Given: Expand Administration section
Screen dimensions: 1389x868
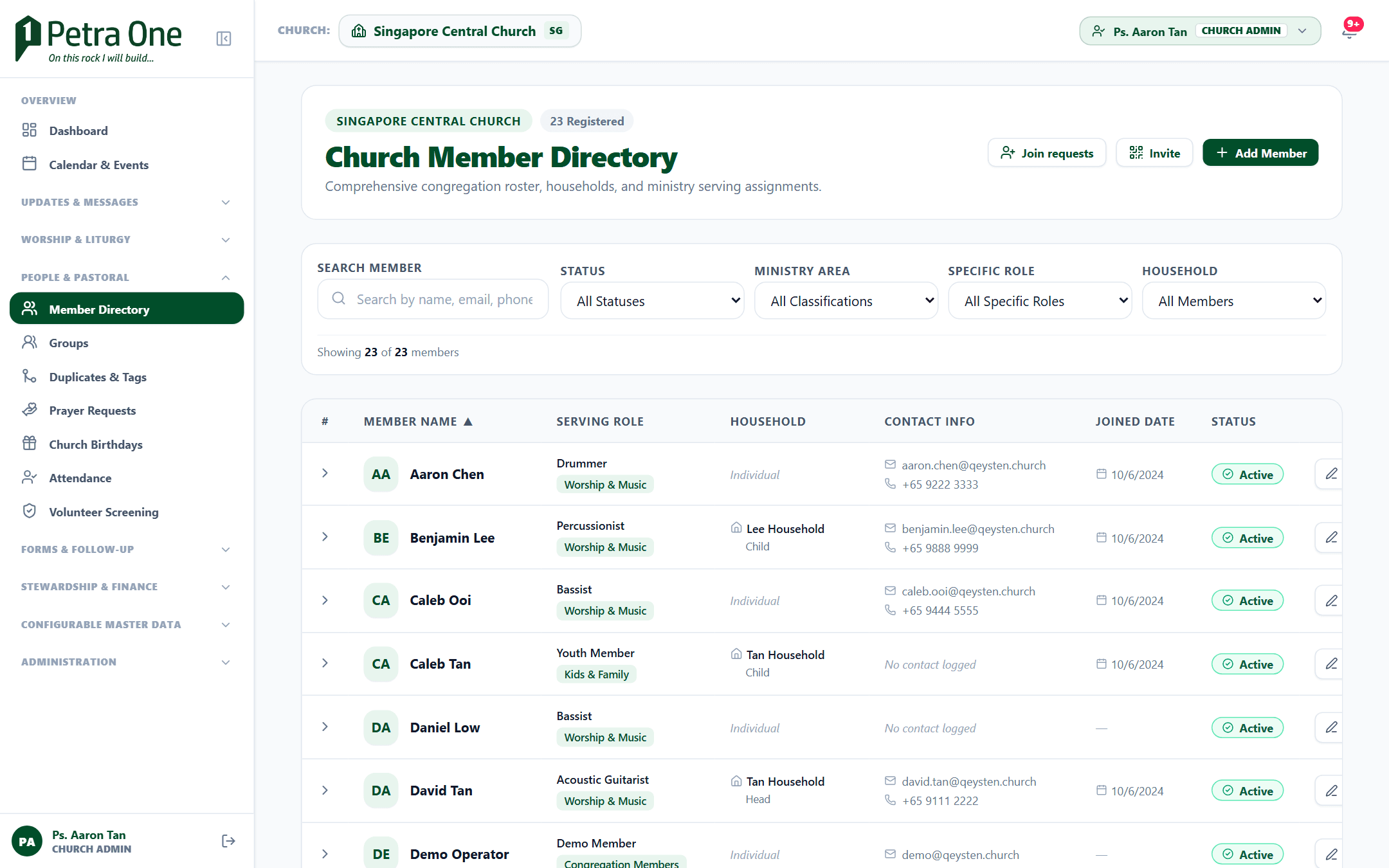Looking at the screenshot, I should pos(127,662).
